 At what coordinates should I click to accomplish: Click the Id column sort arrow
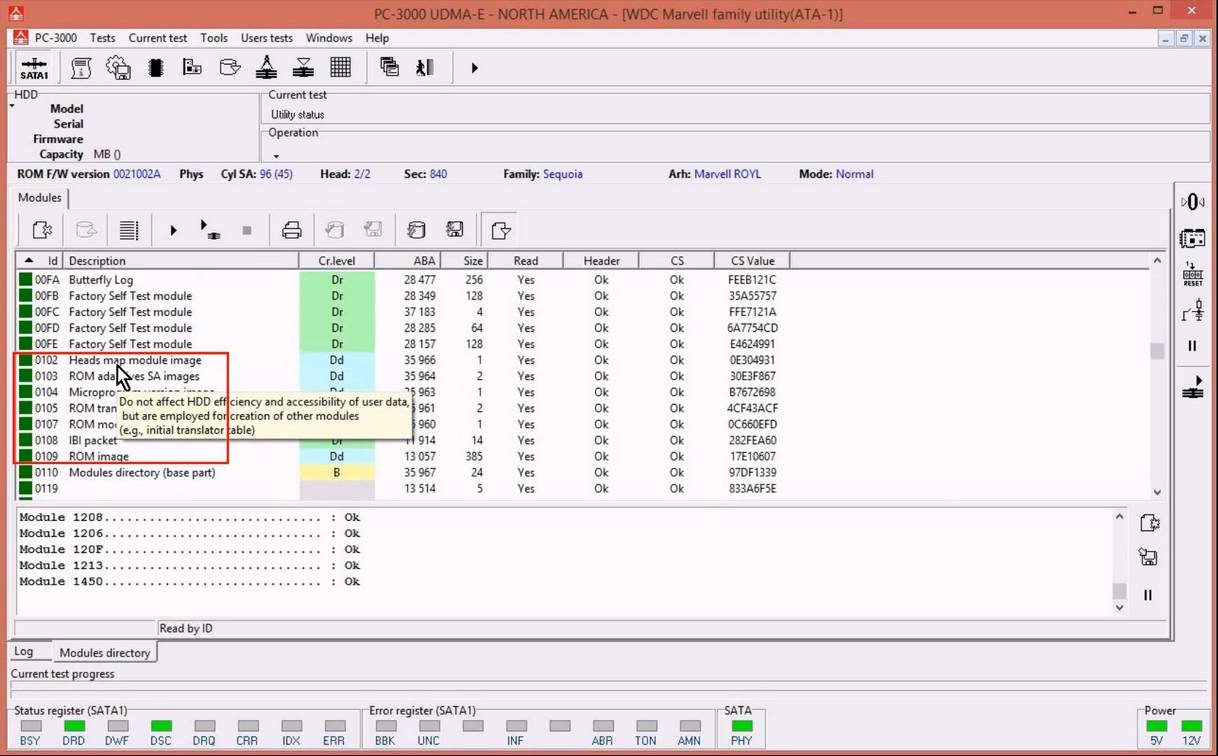click(x=28, y=260)
